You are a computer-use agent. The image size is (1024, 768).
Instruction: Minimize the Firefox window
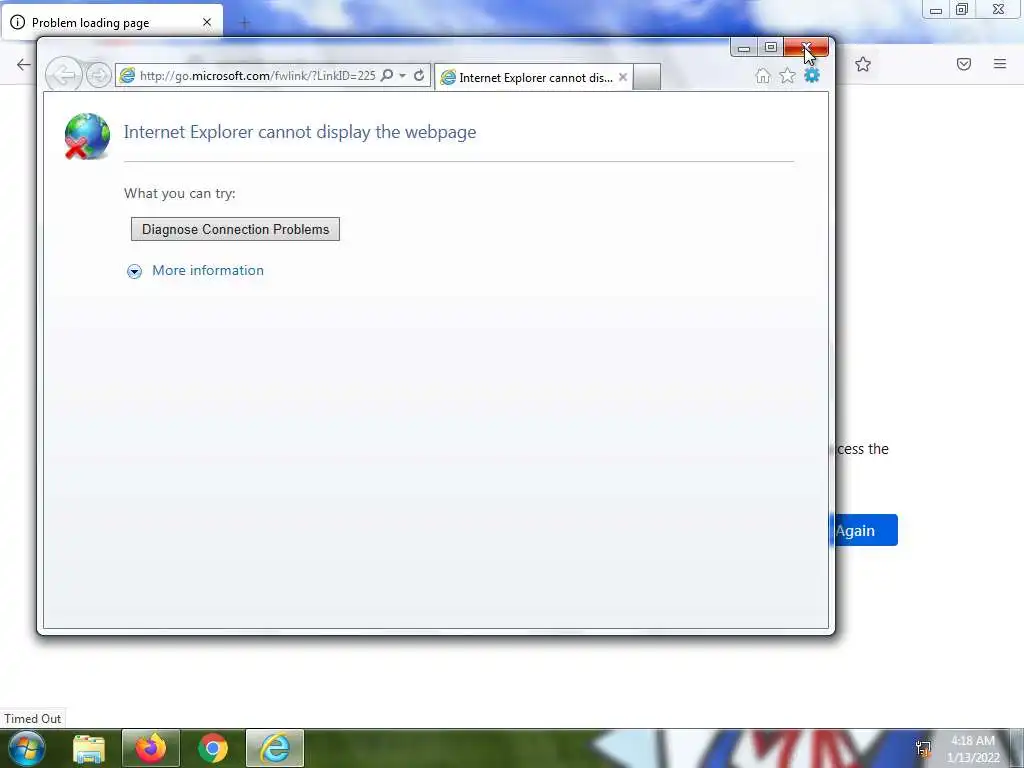point(936,10)
